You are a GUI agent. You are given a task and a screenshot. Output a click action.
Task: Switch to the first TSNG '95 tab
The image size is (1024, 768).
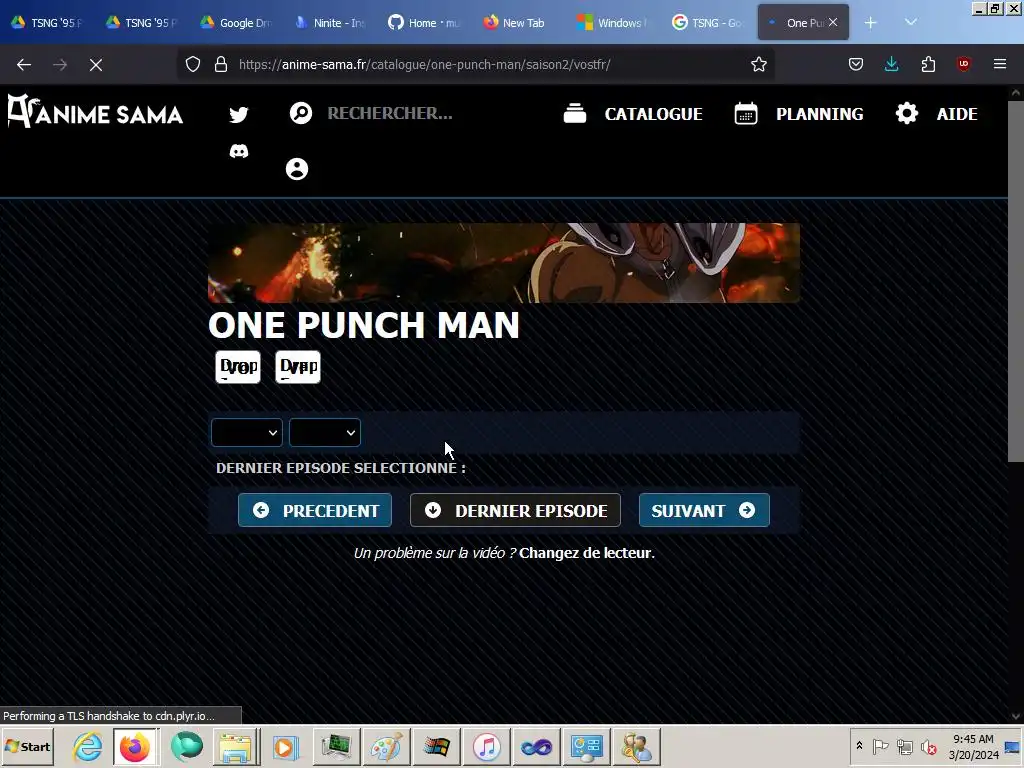[47, 23]
